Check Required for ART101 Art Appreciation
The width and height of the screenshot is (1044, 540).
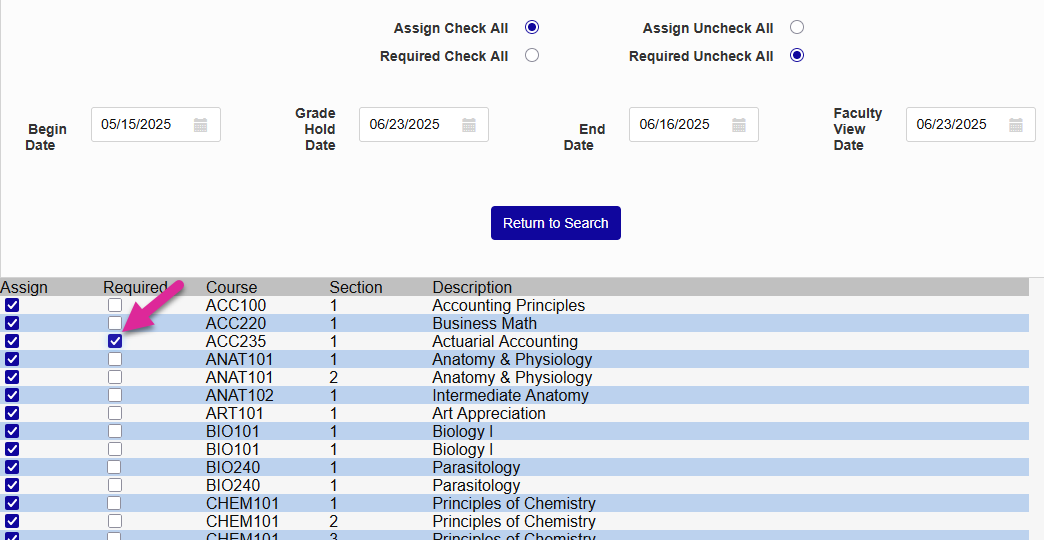115,413
